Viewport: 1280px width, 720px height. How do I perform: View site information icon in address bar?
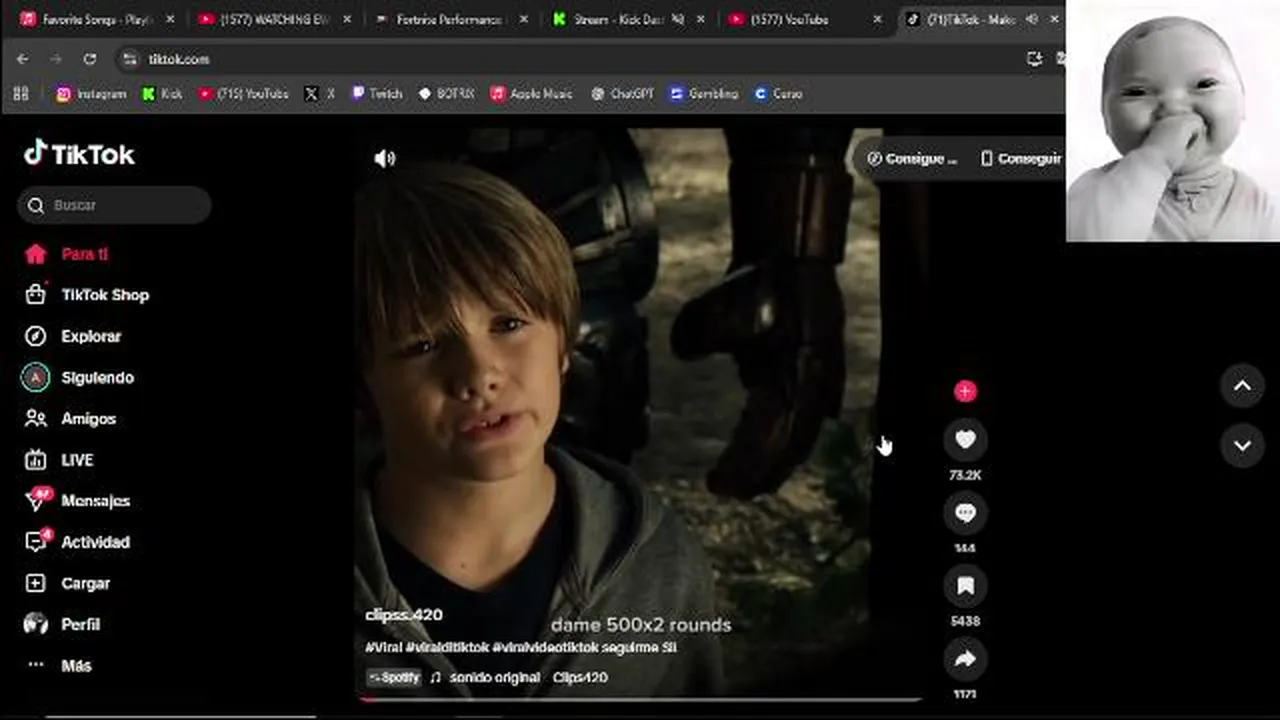tap(130, 59)
